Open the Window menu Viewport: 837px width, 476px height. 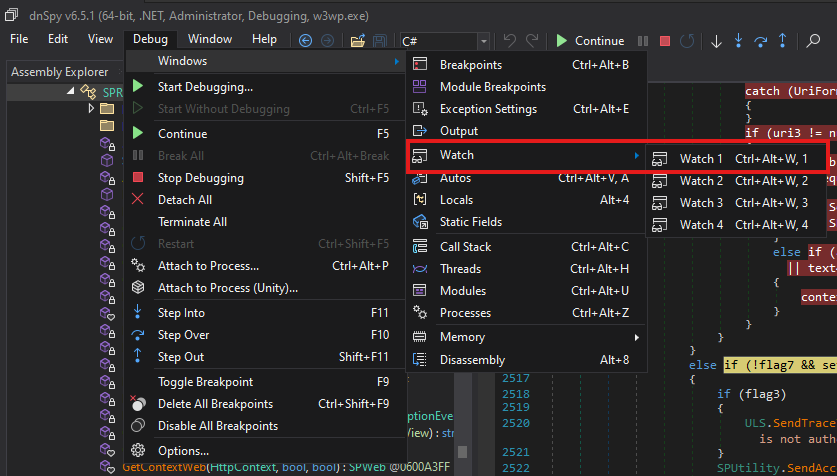[210, 39]
